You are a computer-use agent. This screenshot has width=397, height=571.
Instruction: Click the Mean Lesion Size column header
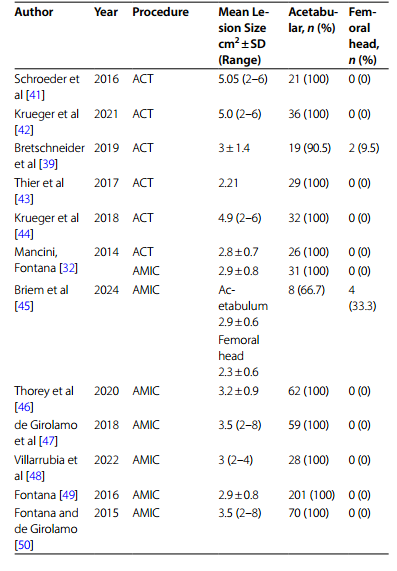244,36
